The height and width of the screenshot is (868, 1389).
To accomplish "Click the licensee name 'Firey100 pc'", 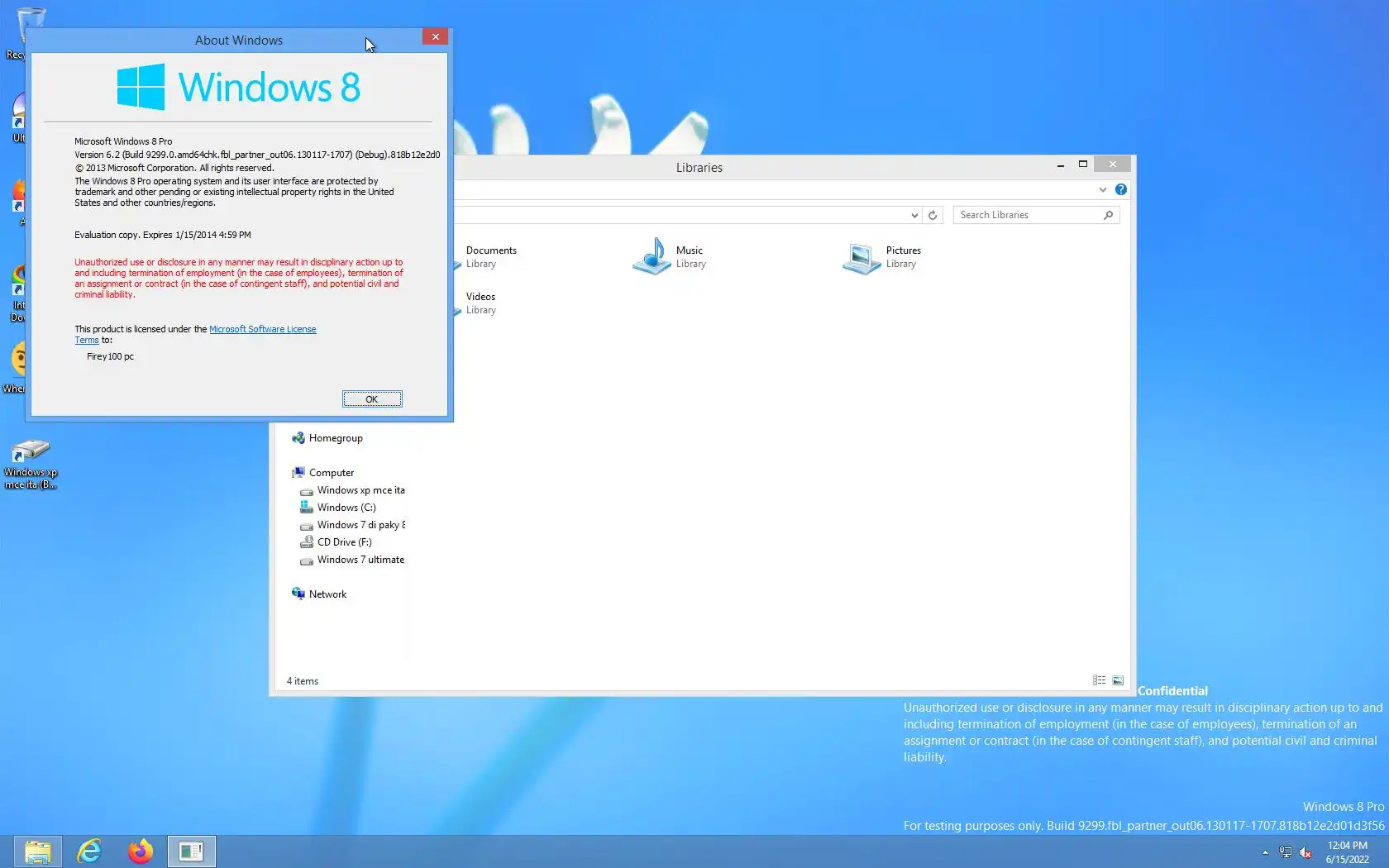I will coord(110,356).
